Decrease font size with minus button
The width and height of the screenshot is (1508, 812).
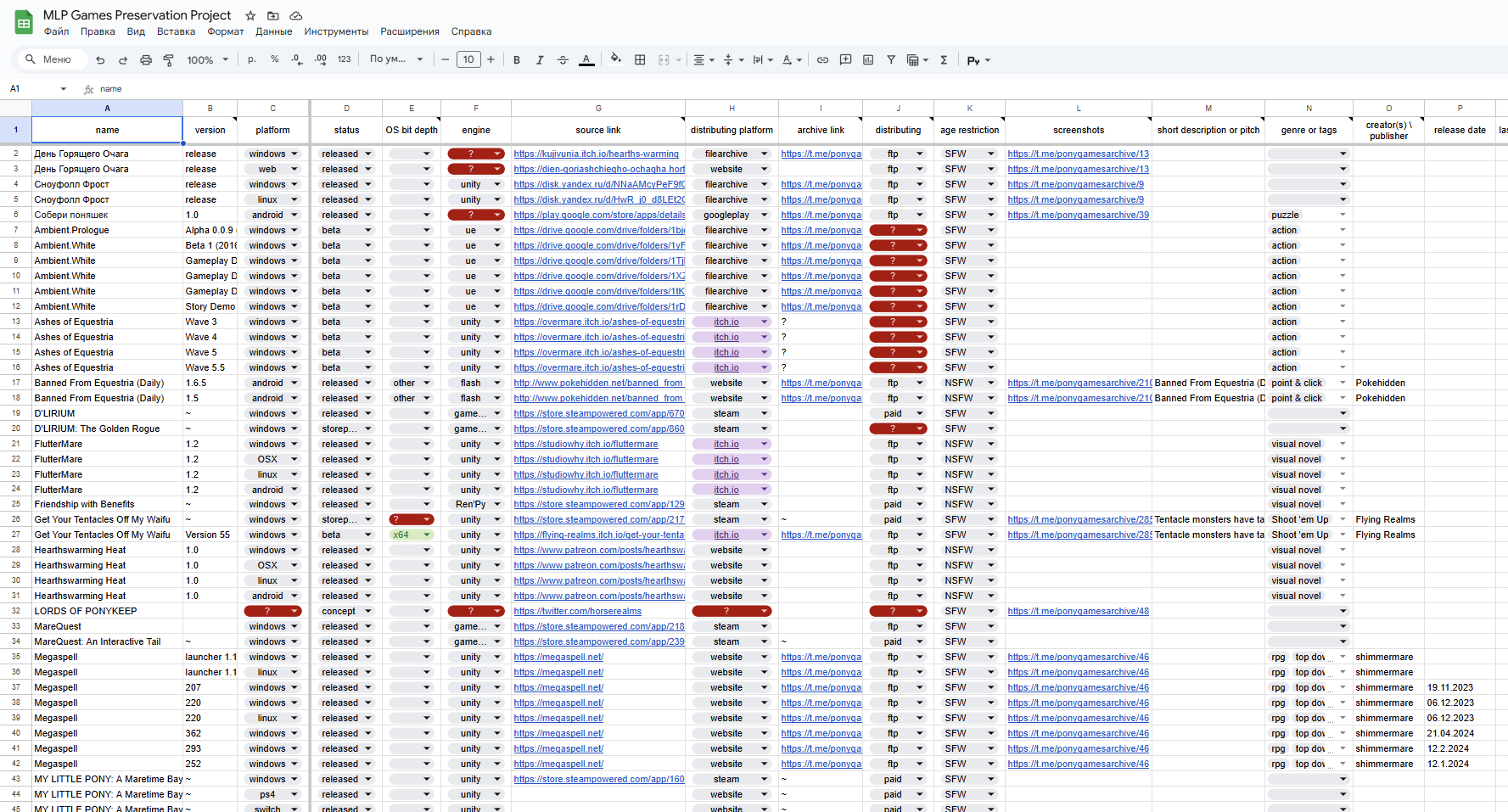(445, 59)
